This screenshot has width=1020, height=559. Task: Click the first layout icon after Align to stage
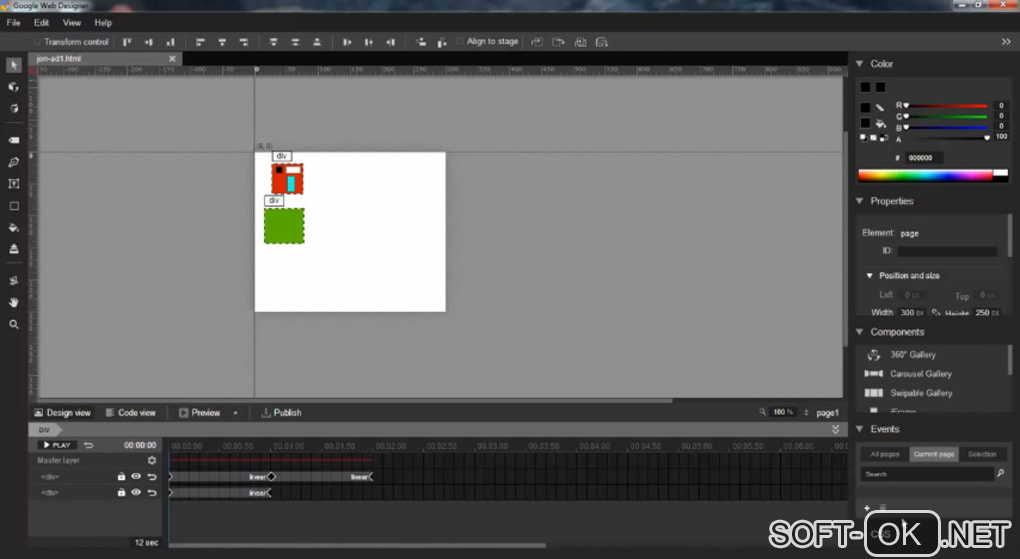(537, 42)
